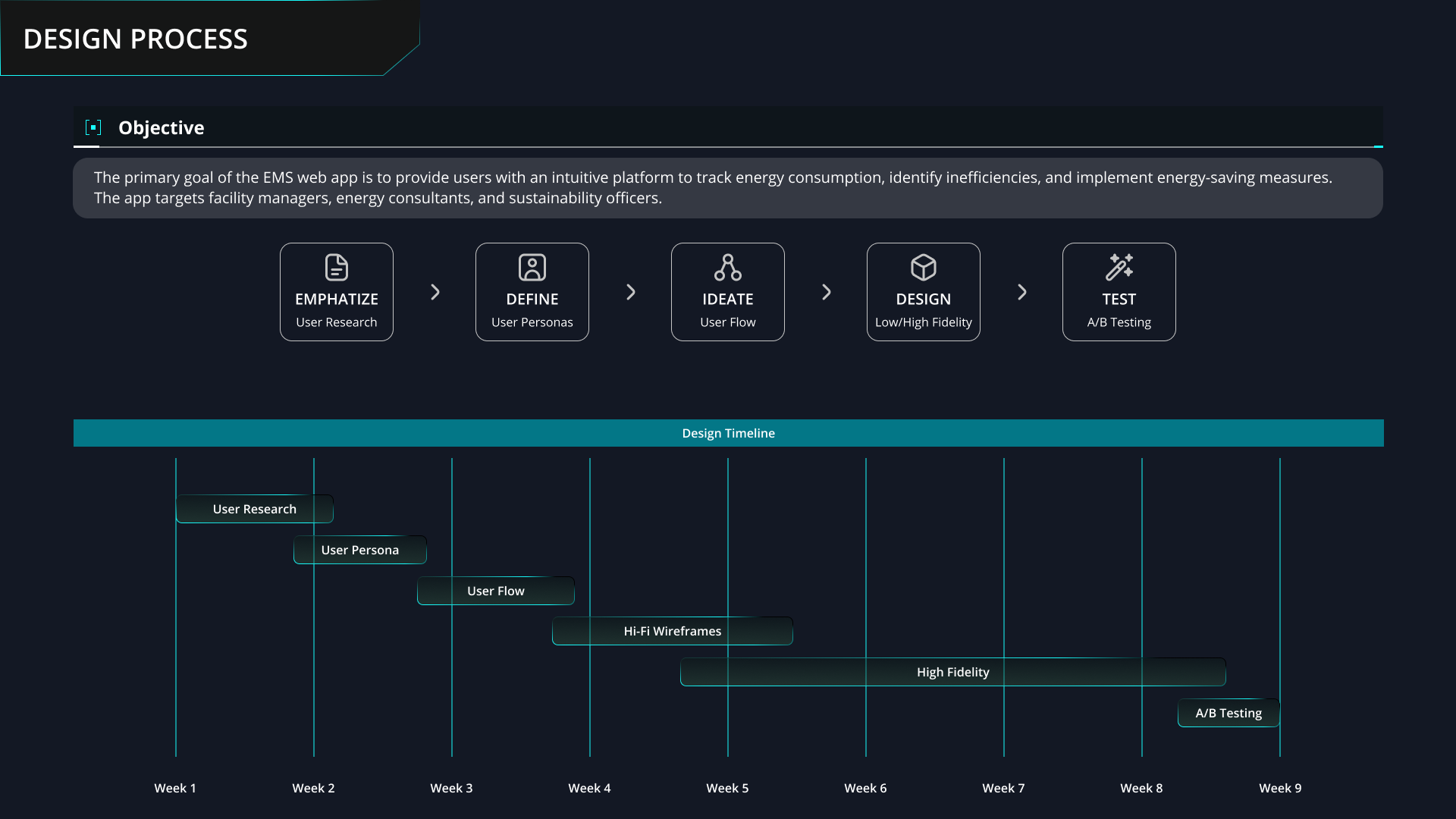This screenshot has width=1456, height=819.
Task: Click the chevron between Emphatize and Define
Action: [435, 292]
